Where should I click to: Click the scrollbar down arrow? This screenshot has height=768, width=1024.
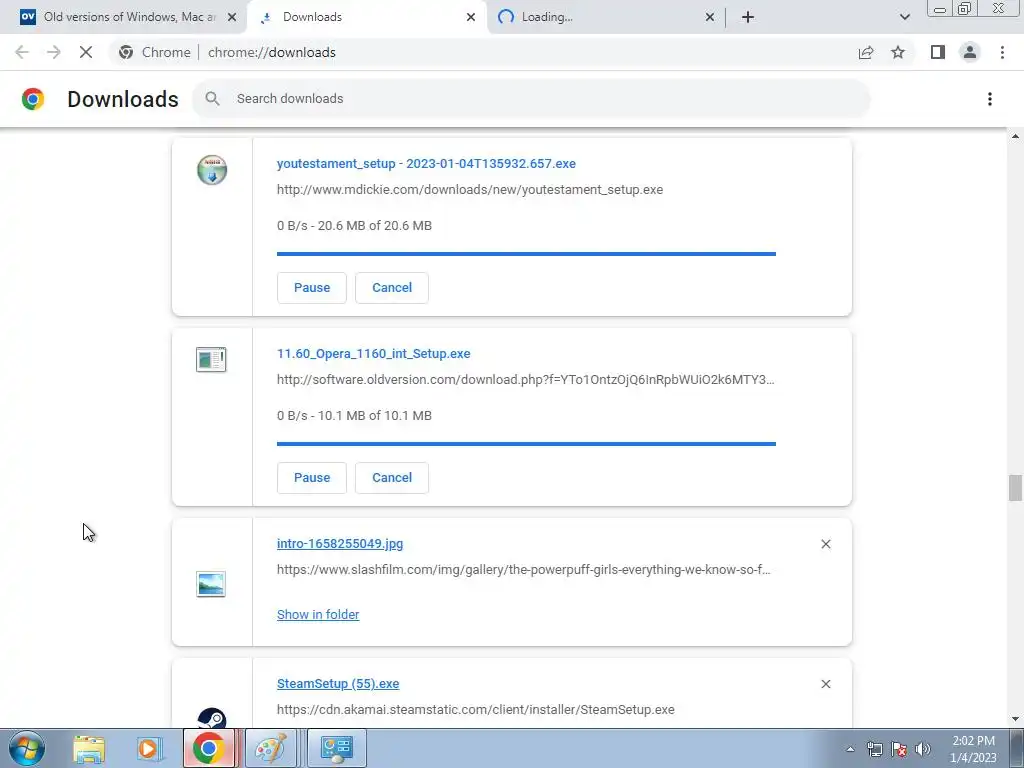1015,719
